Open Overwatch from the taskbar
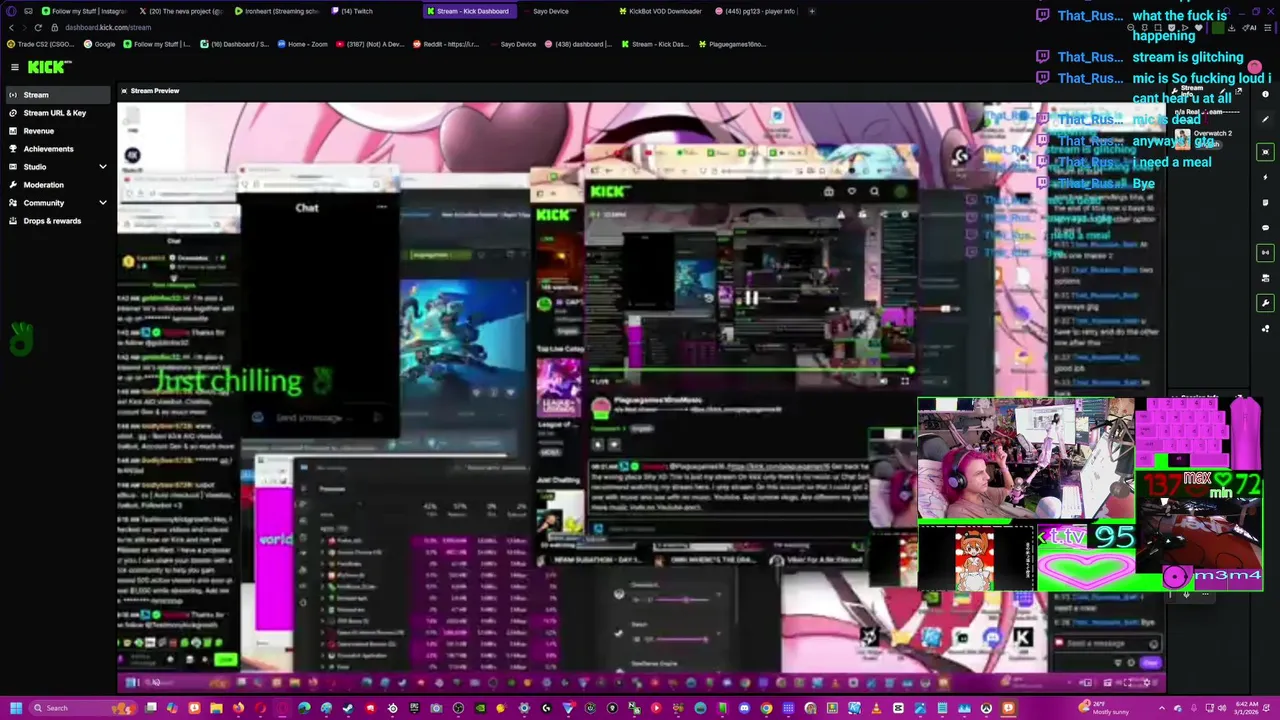The height and width of the screenshot is (720, 1280). (x=986, y=708)
